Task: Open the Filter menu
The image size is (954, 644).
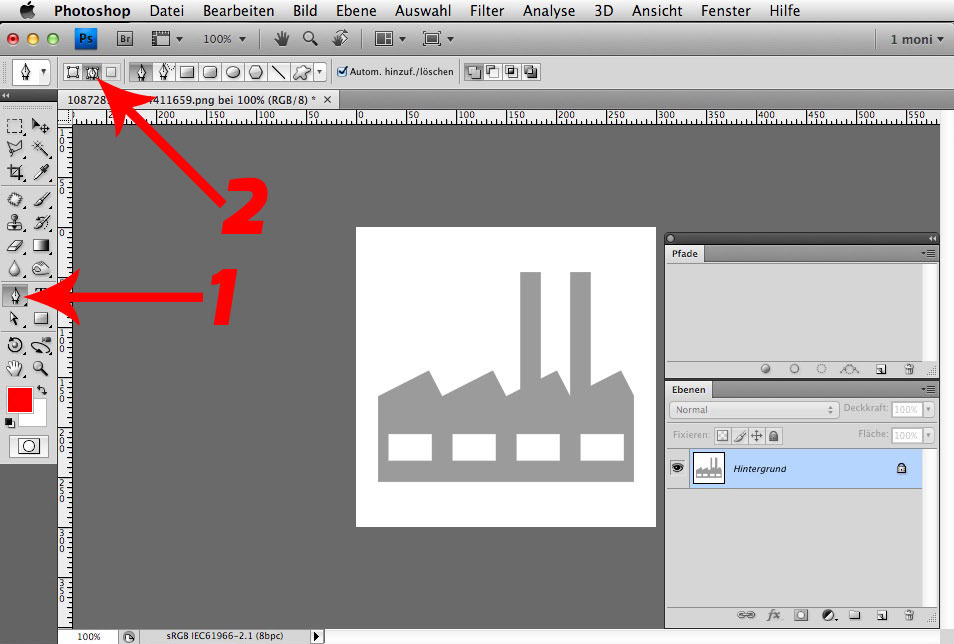Action: pos(487,10)
